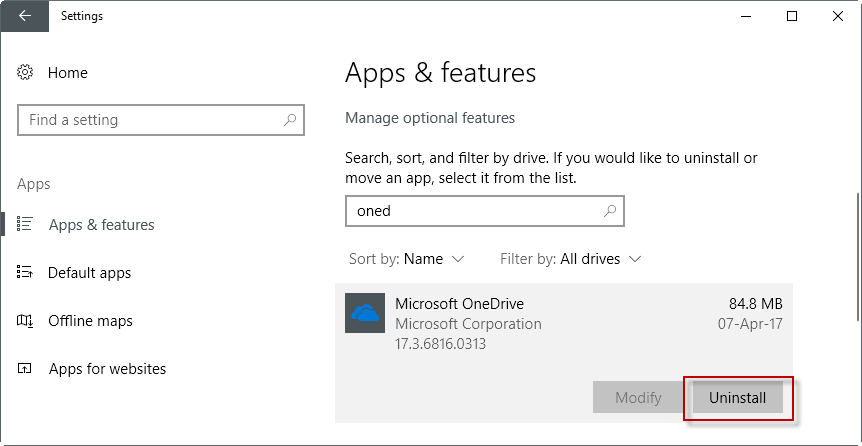Click the Apps & features list icon
862x446 pixels.
[x=25, y=224]
